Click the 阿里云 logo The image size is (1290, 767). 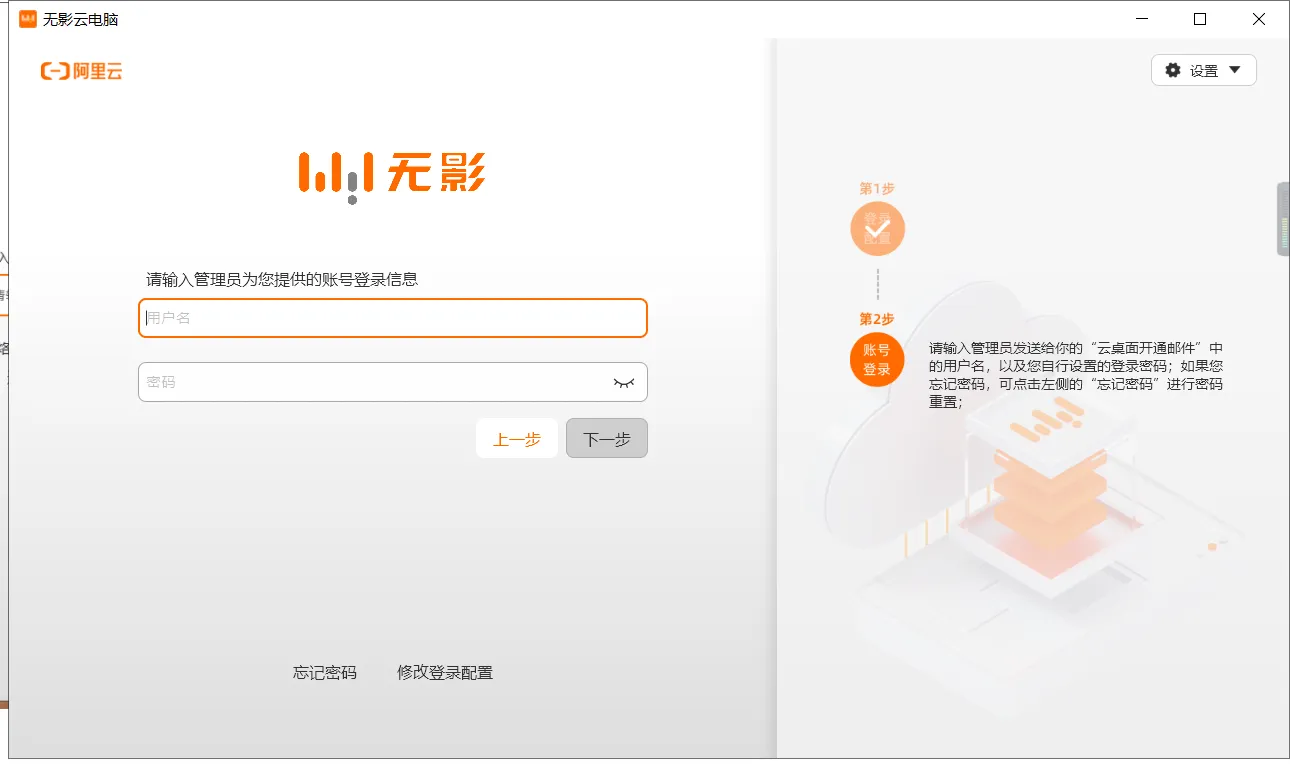pyautogui.click(x=82, y=71)
